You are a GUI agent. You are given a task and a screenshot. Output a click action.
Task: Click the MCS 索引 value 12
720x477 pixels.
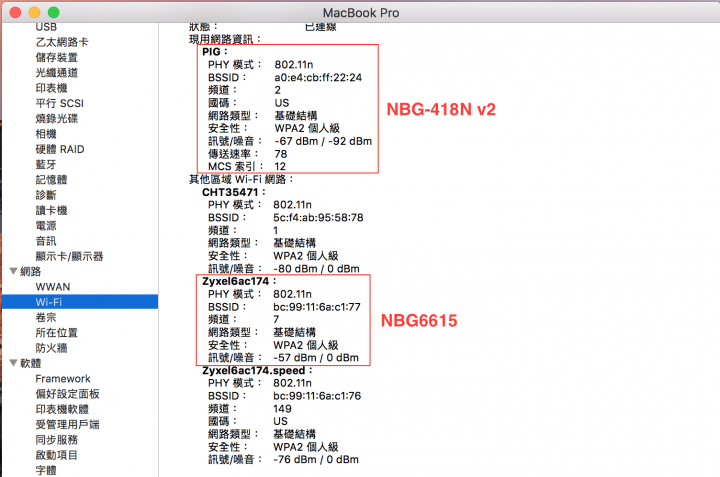pos(280,166)
